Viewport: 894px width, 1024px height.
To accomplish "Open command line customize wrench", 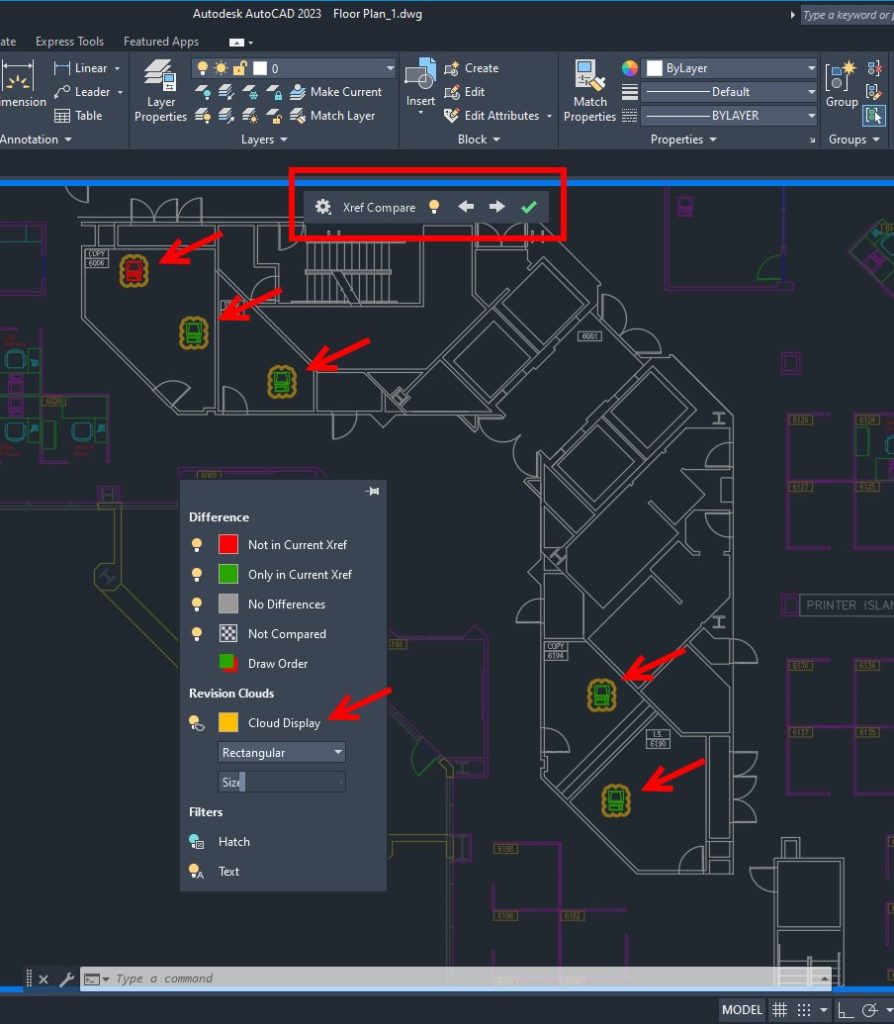I will coord(67,979).
